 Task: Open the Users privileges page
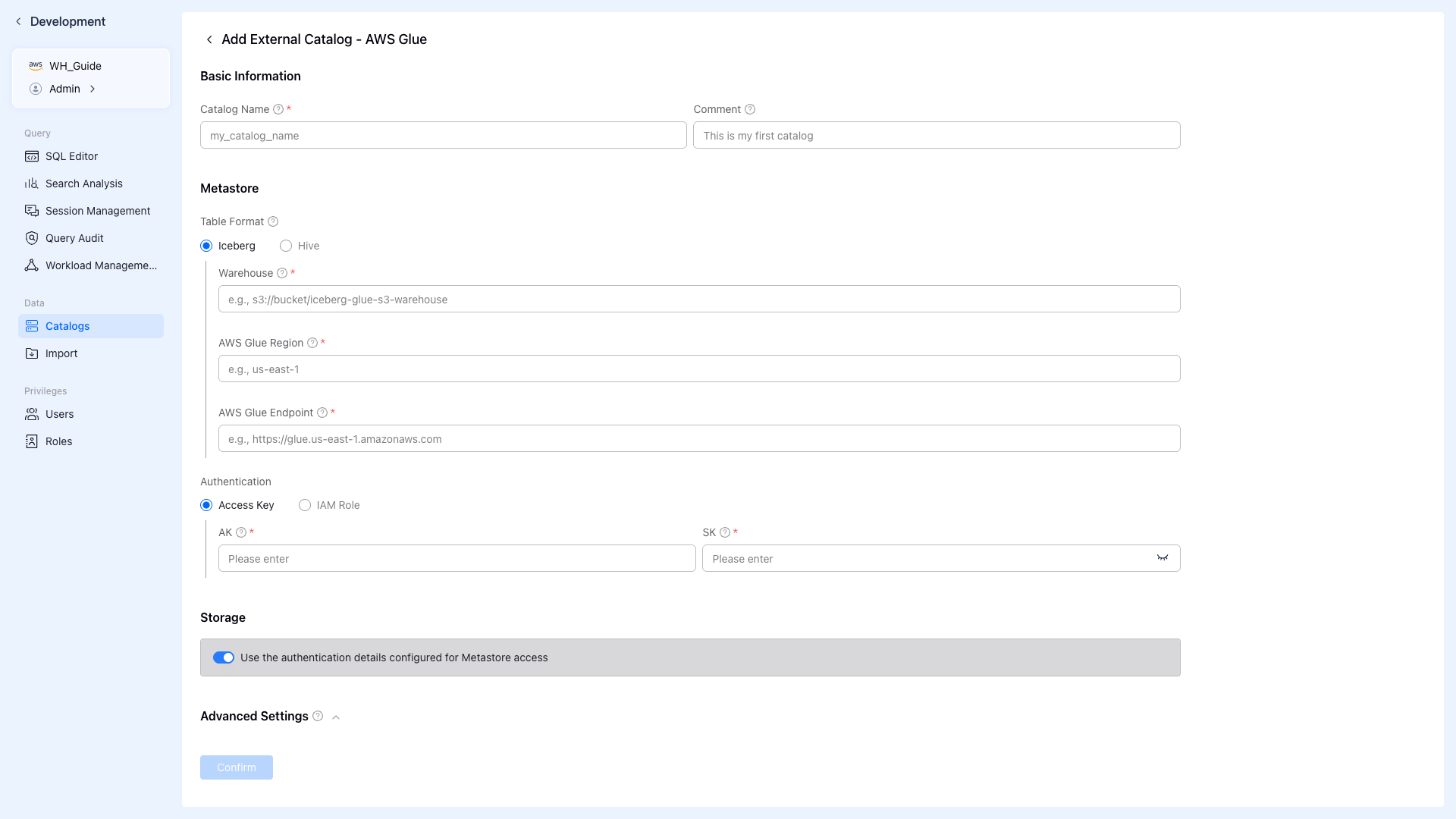click(59, 414)
